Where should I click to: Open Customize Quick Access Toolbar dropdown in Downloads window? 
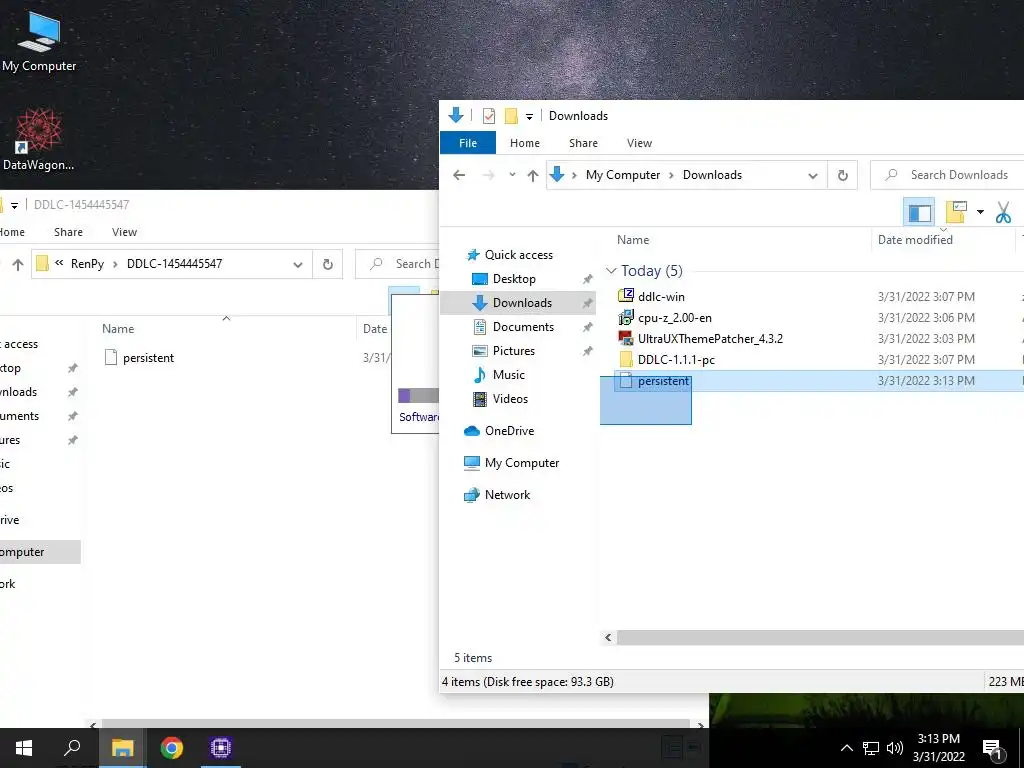click(529, 117)
